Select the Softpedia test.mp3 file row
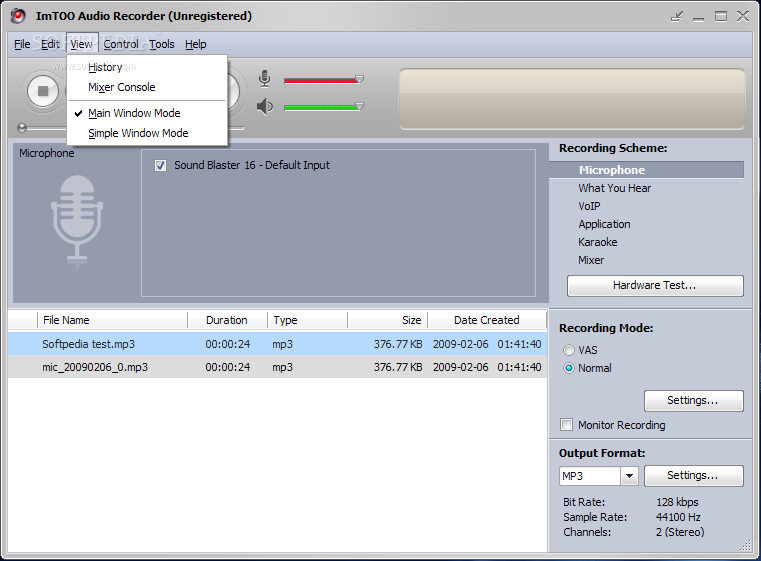The height and width of the screenshot is (561, 761). point(278,344)
